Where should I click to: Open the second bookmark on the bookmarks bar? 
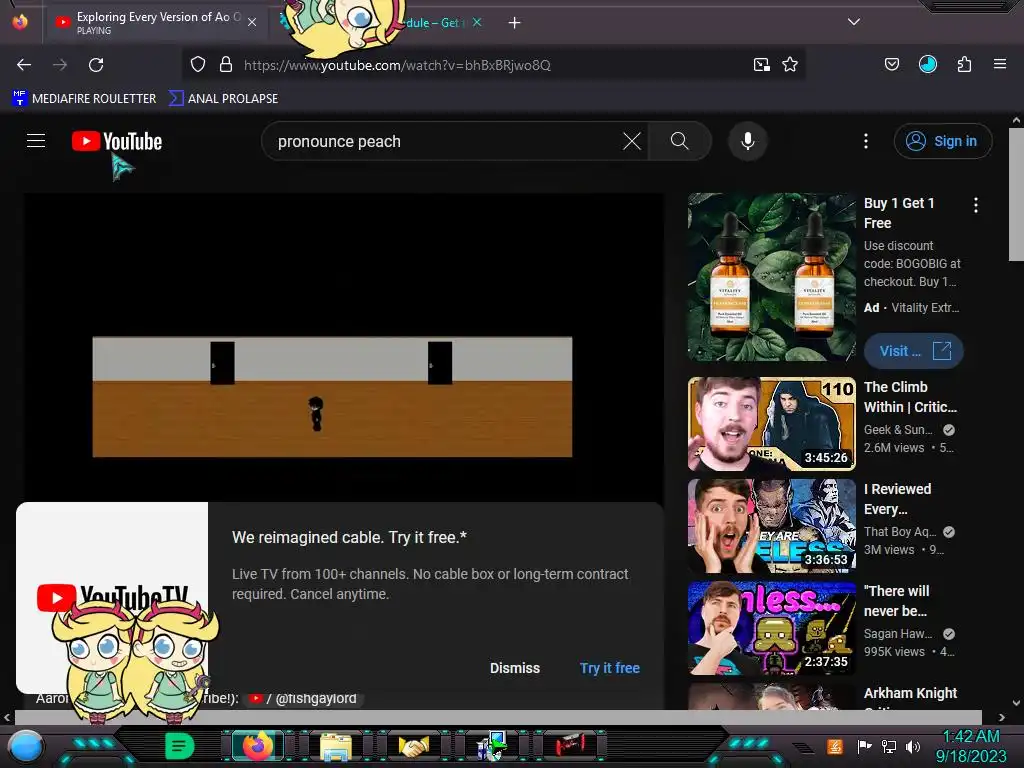(223, 99)
